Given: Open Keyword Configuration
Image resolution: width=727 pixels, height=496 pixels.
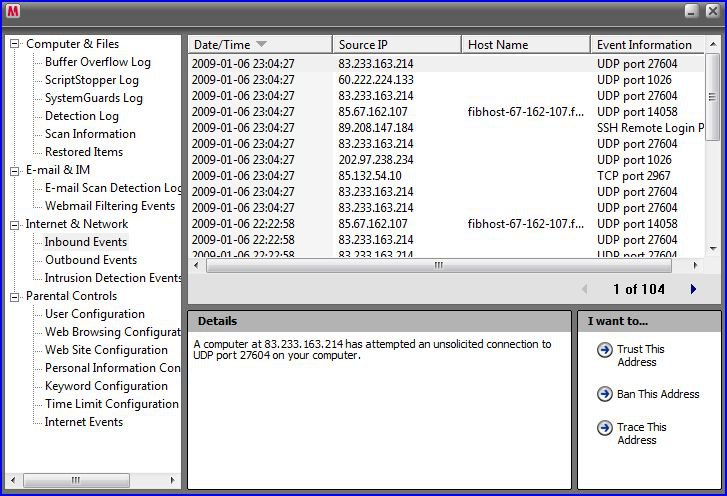Looking at the screenshot, I should pos(106,386).
